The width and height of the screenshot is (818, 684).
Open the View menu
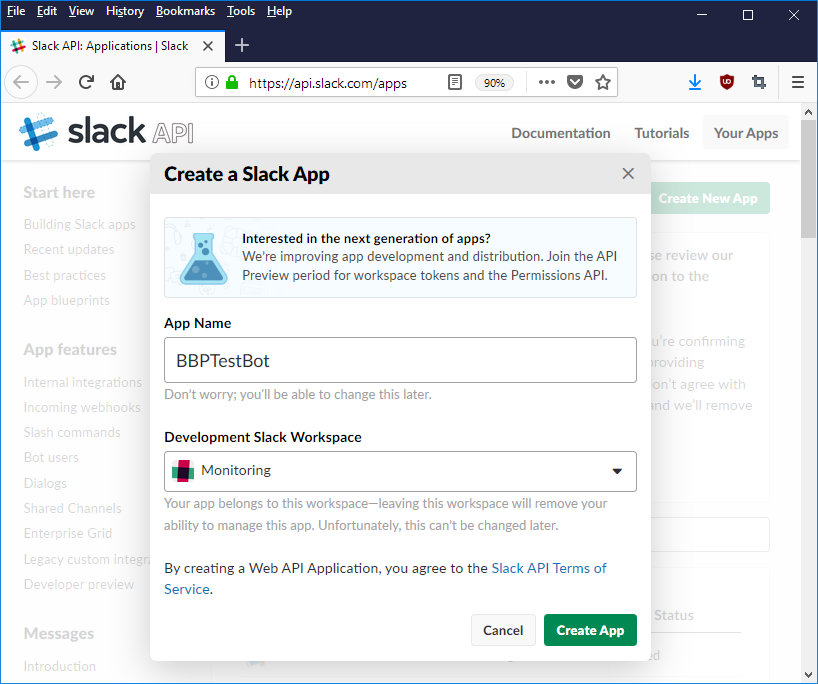click(x=81, y=11)
